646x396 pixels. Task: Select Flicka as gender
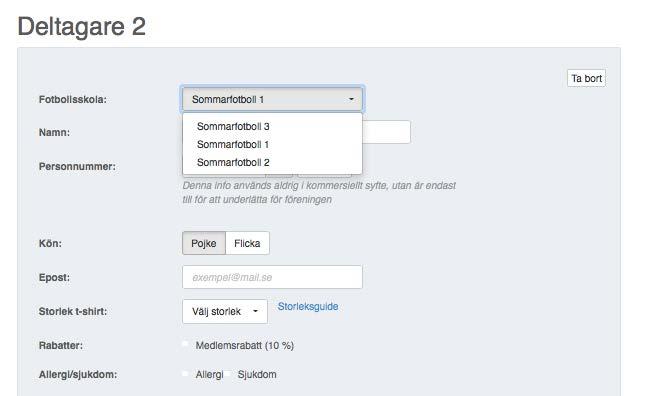(x=247, y=243)
